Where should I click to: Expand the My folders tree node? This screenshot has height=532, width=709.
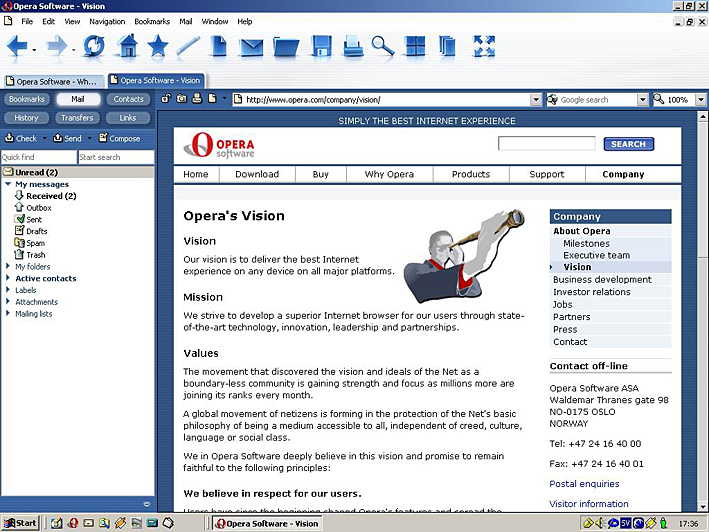point(8,267)
